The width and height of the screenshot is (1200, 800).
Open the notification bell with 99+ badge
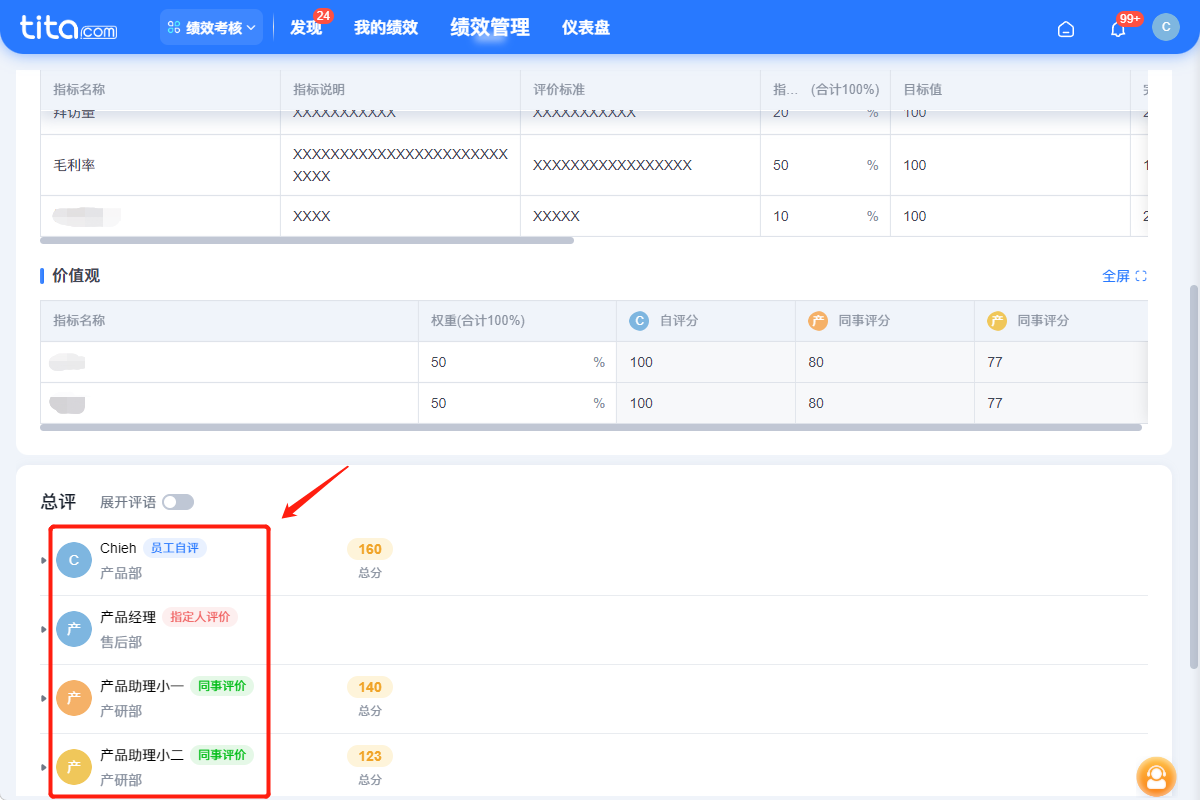point(1117,30)
